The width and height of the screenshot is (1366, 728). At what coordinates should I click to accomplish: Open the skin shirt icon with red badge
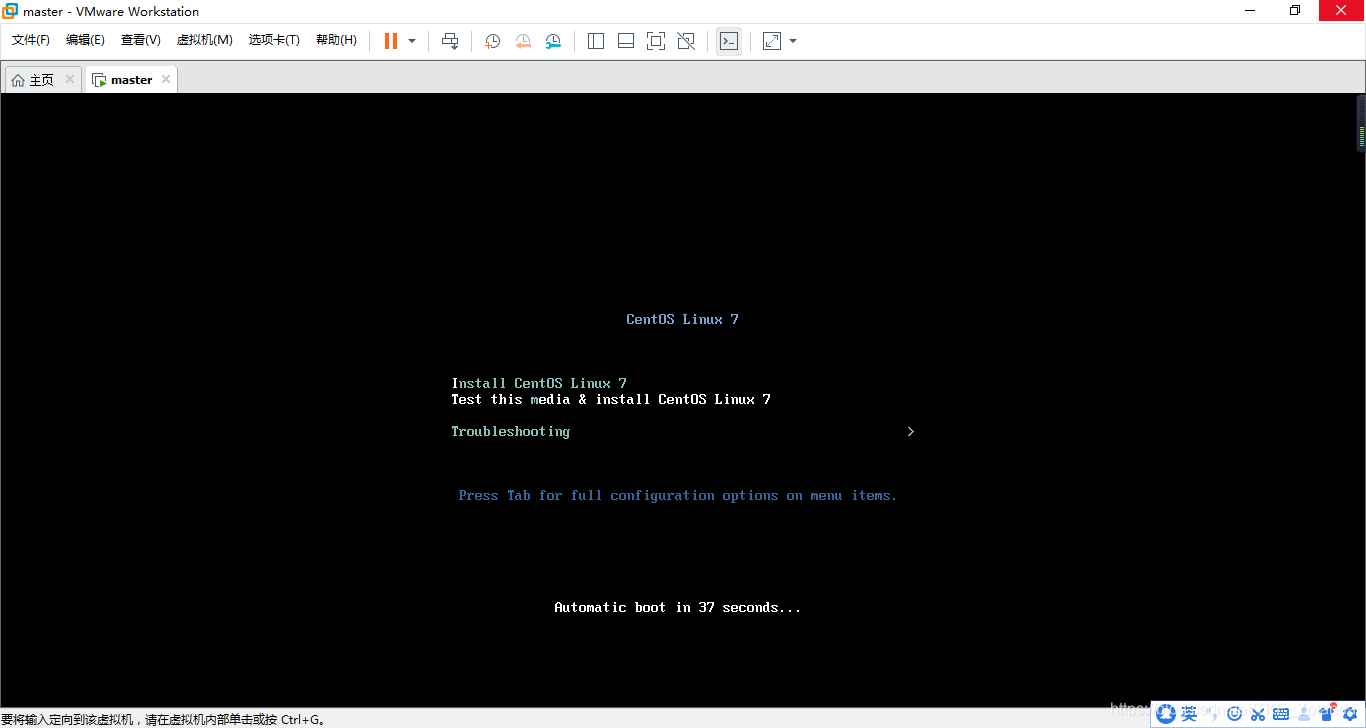pyautogui.click(x=1327, y=713)
